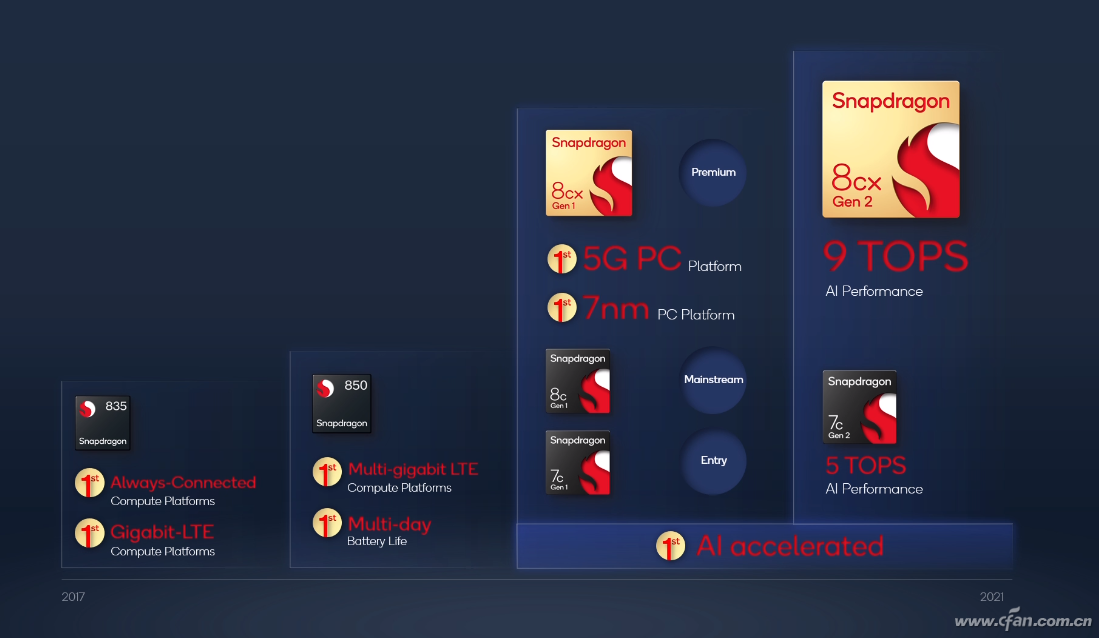
Task: Select the Snapdragon 8cx Gen 1 chip logo
Action: point(589,172)
